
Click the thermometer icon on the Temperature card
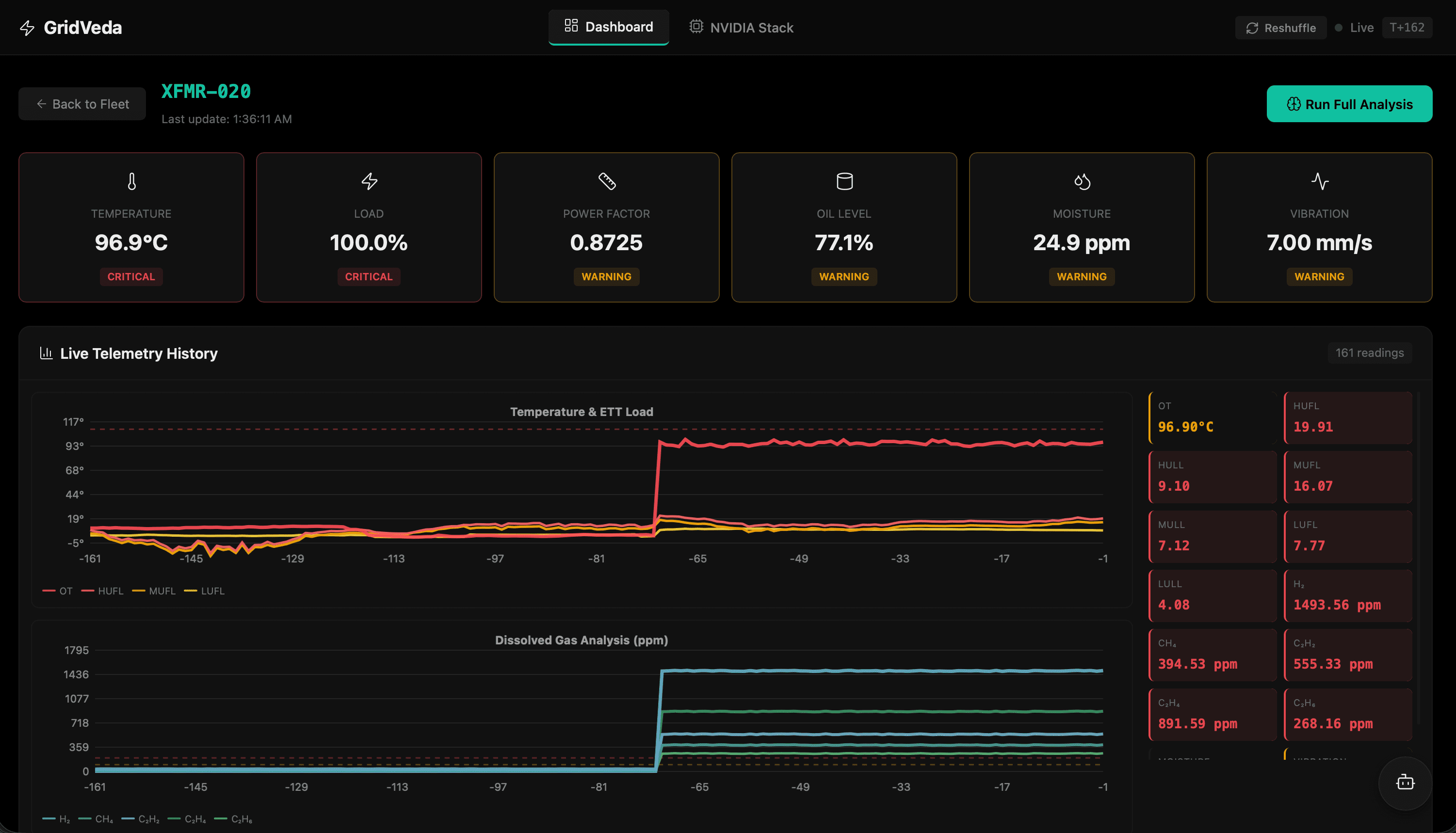[x=131, y=182]
